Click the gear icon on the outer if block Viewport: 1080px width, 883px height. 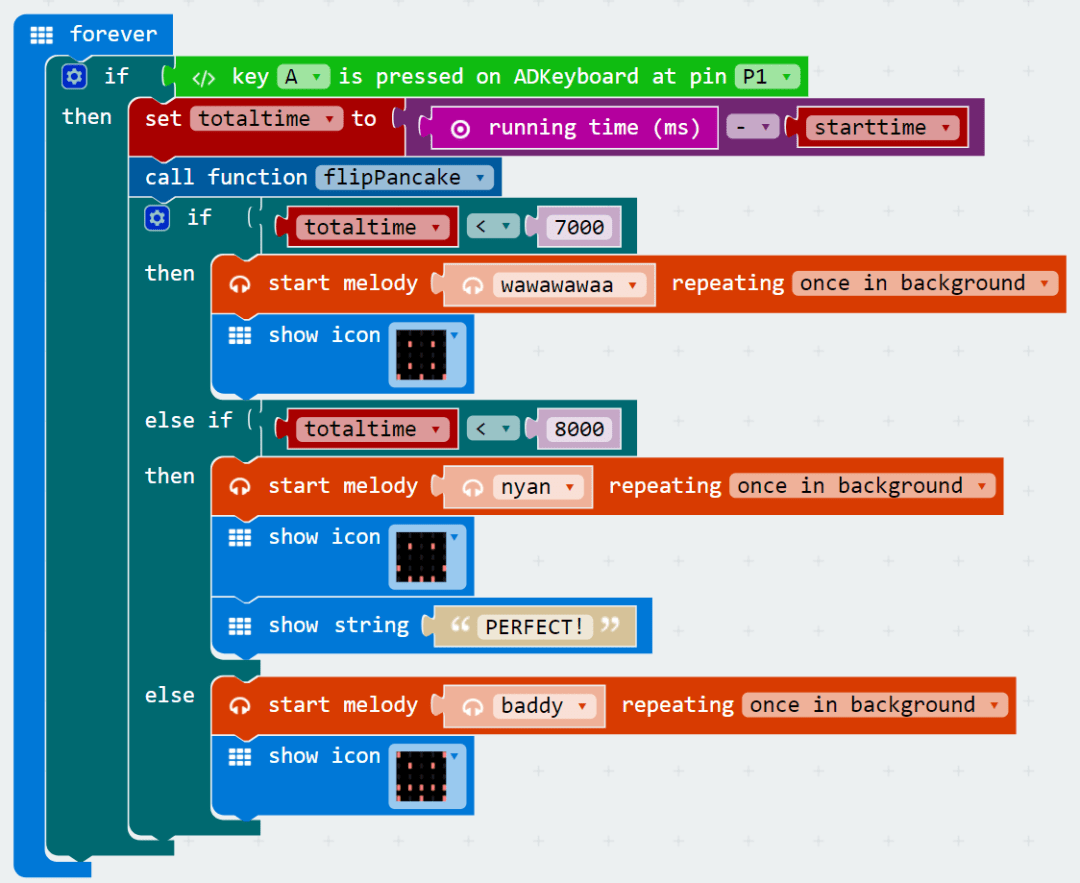click(x=74, y=76)
